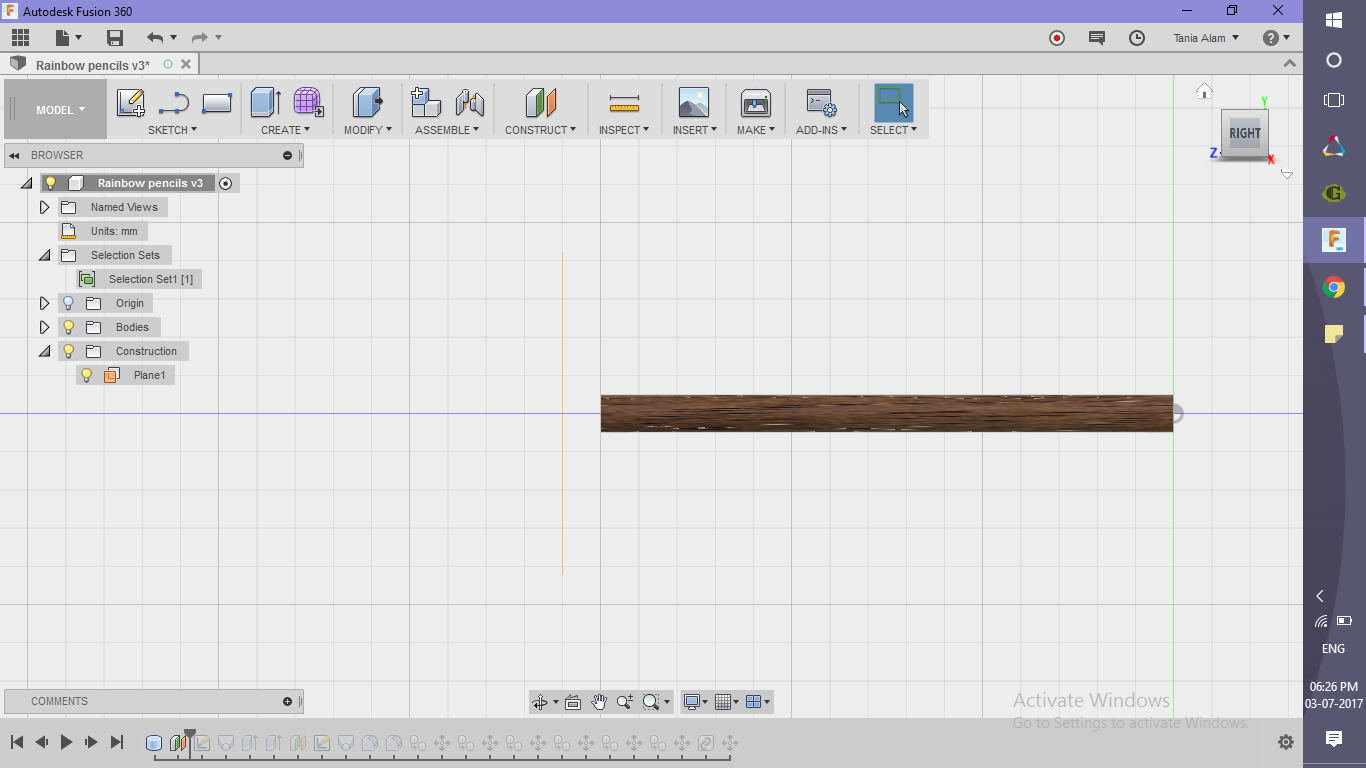Switch to the Rainbow pencils v3* document tab
1366x768 pixels.
coord(92,65)
